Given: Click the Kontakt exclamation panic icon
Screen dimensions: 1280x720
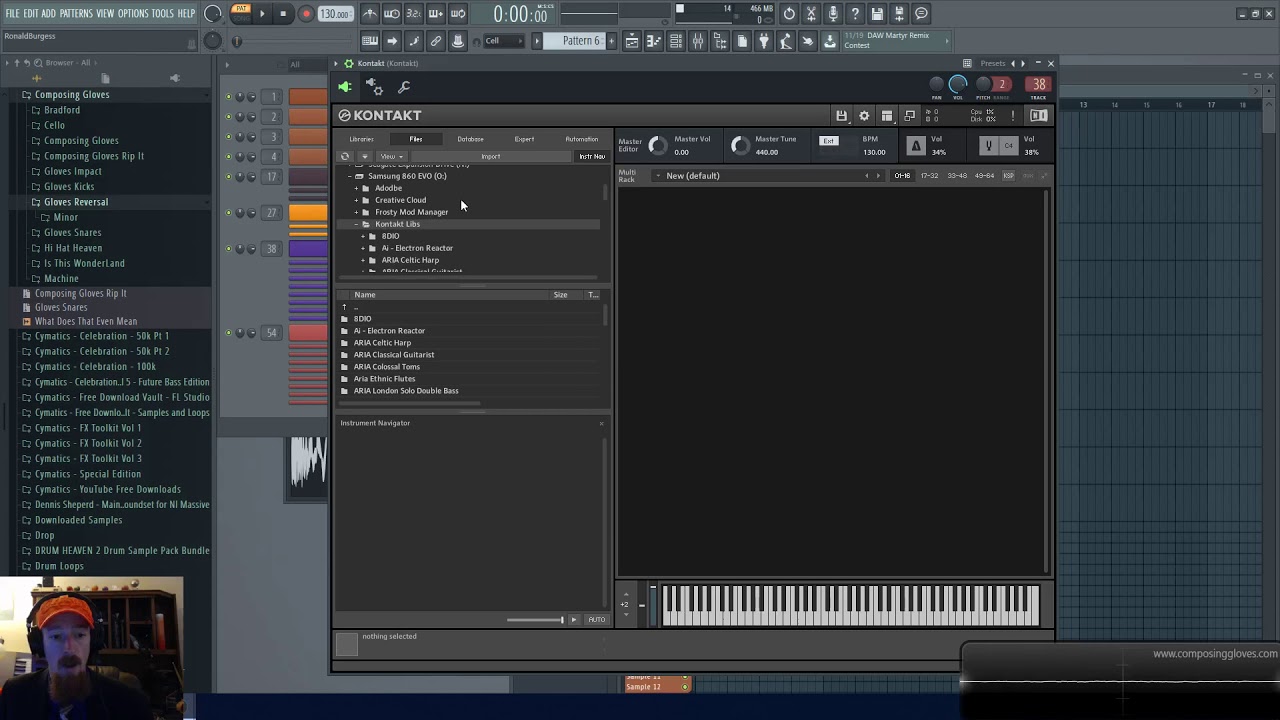Looking at the screenshot, I should tap(1013, 116).
